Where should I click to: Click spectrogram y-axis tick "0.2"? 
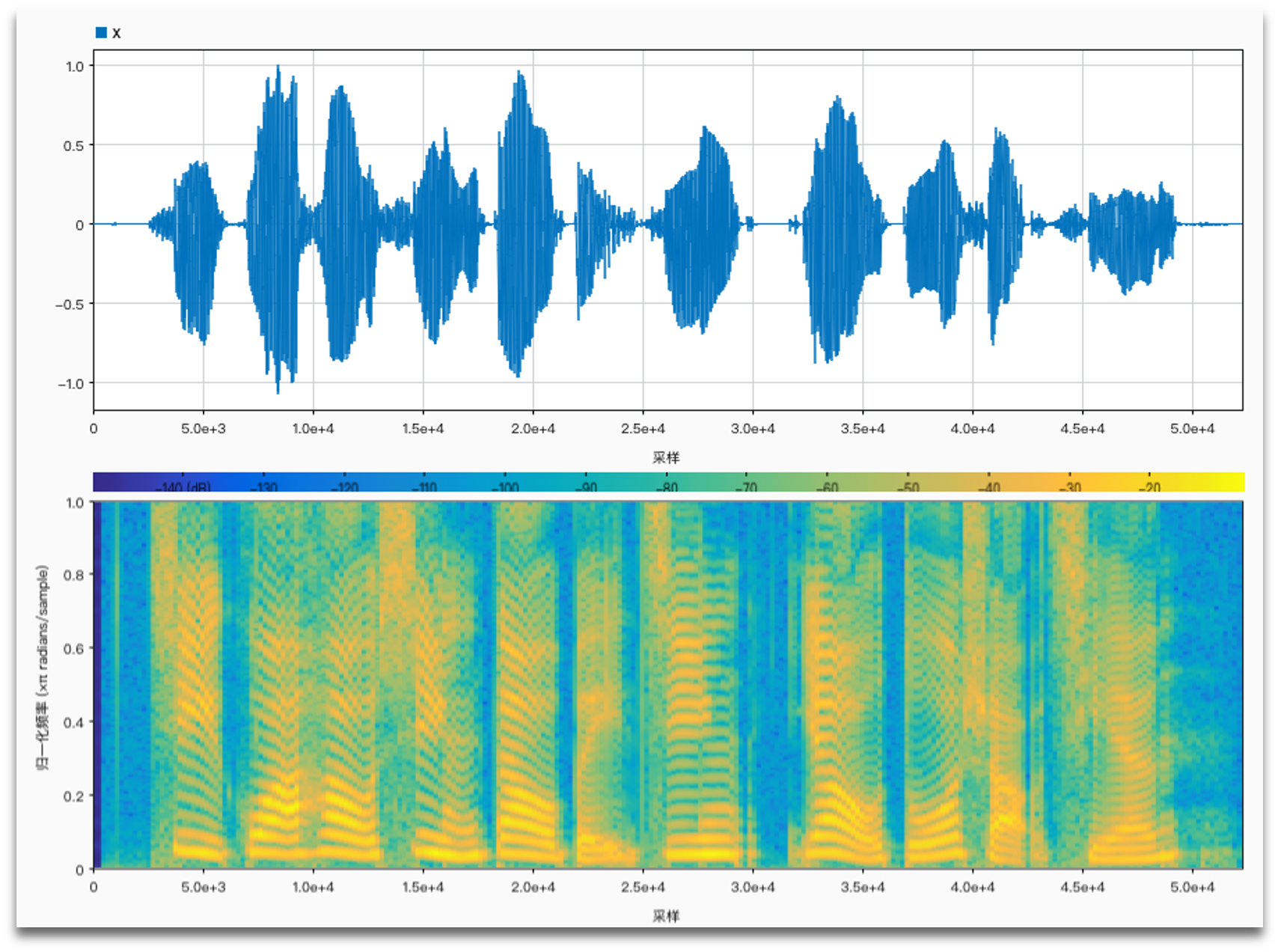[73, 796]
